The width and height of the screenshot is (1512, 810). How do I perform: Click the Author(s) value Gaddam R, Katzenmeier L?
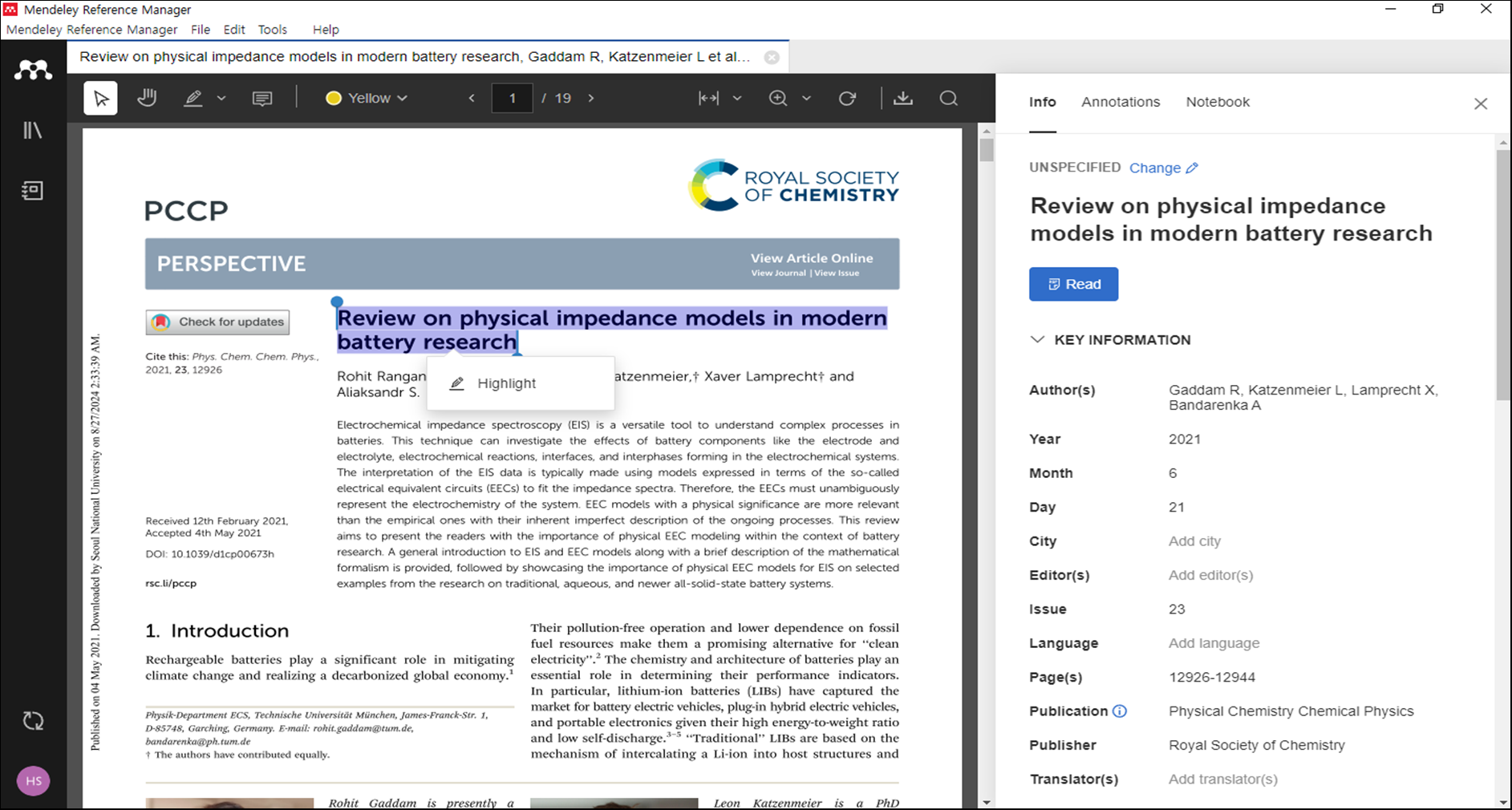pyautogui.click(x=1303, y=398)
